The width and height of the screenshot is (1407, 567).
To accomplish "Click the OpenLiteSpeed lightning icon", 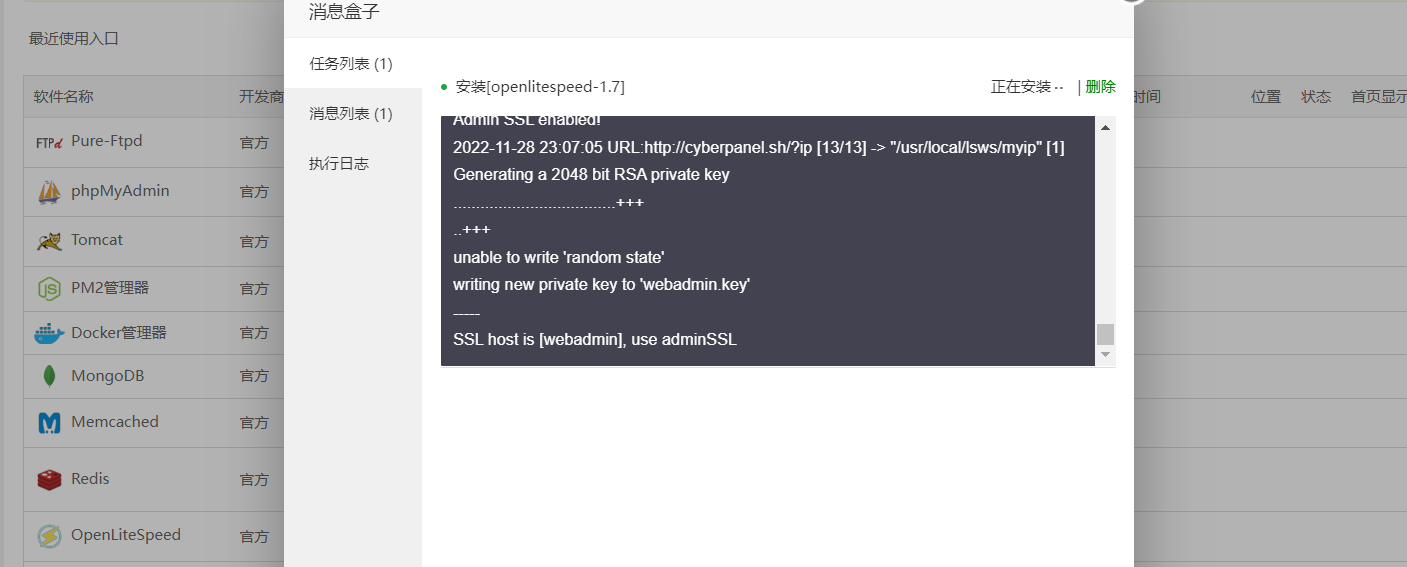I will 49,536.
